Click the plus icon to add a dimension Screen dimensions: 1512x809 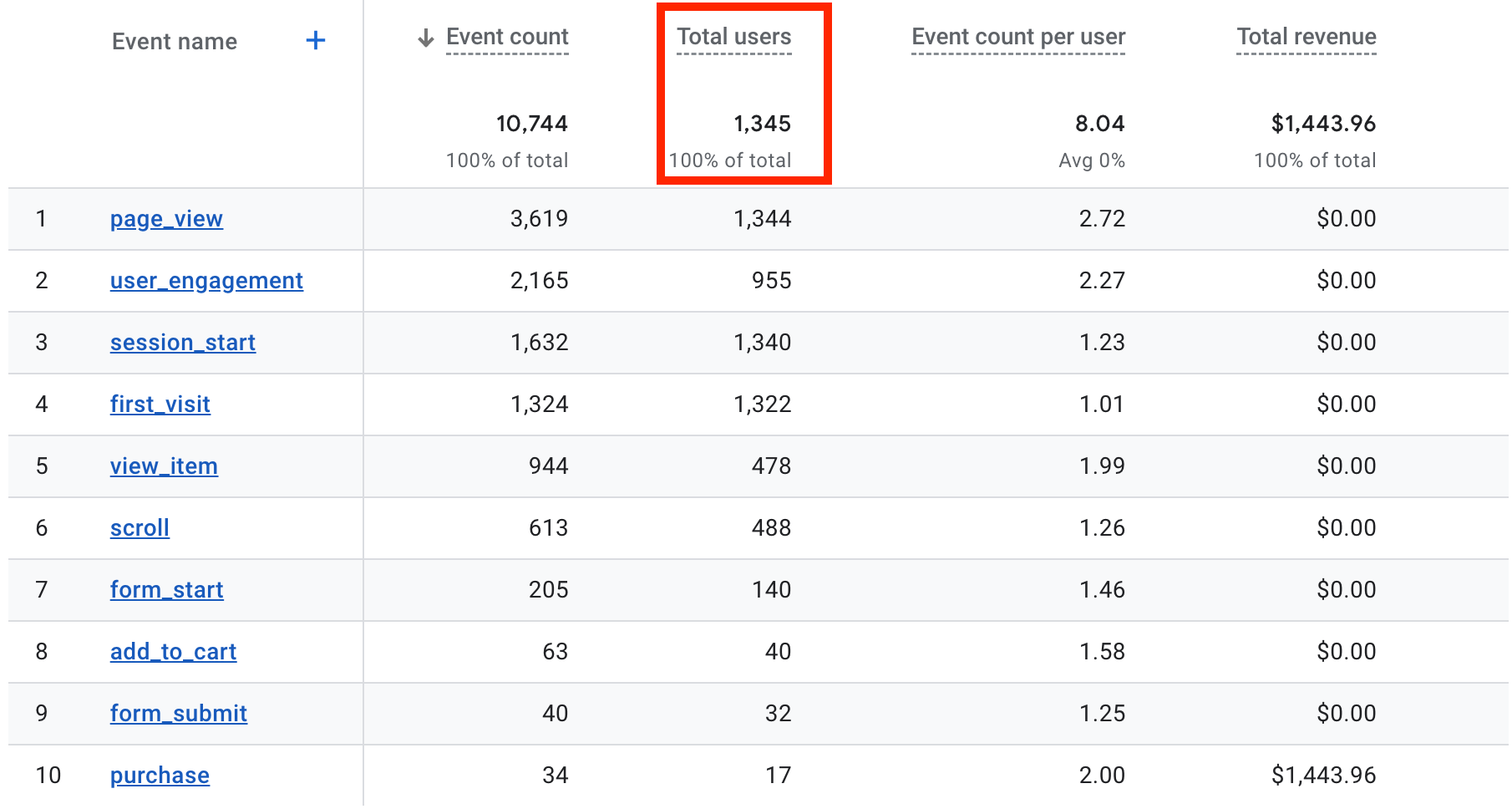click(315, 39)
